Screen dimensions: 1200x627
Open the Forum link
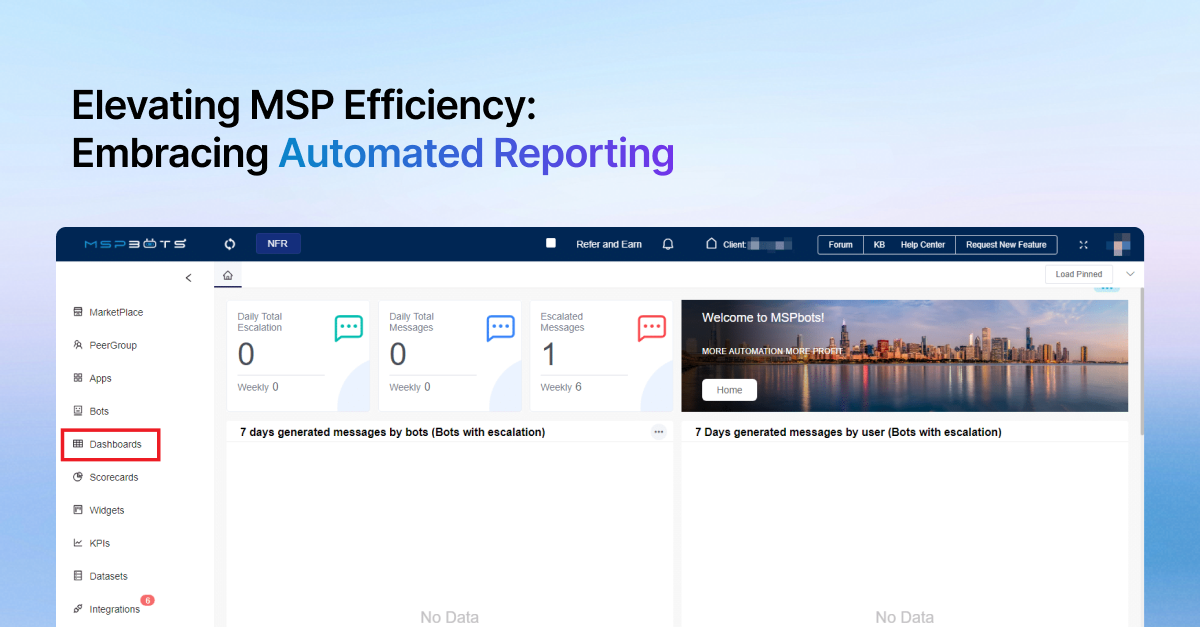coord(840,245)
